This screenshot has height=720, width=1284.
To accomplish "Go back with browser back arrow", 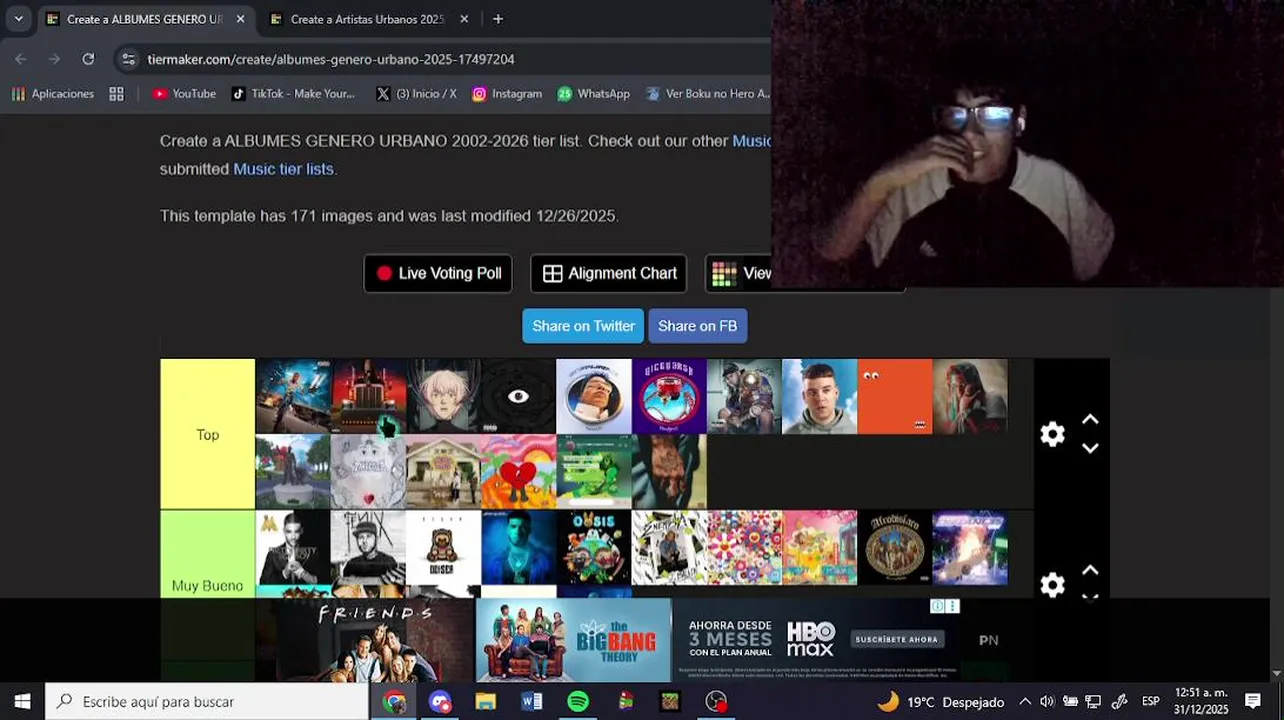I will click(x=21, y=59).
